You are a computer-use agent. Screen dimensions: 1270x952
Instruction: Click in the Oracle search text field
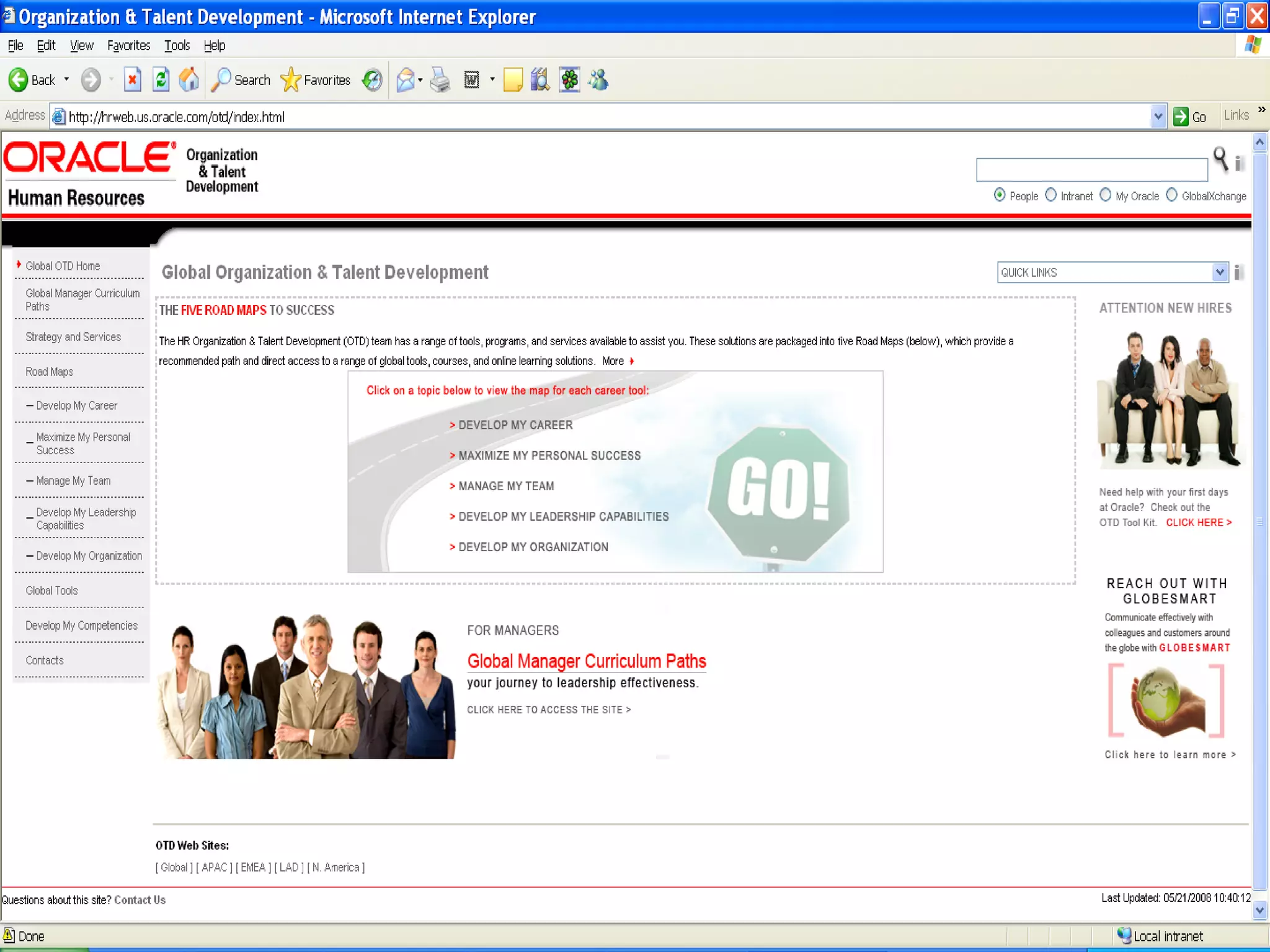point(1091,169)
